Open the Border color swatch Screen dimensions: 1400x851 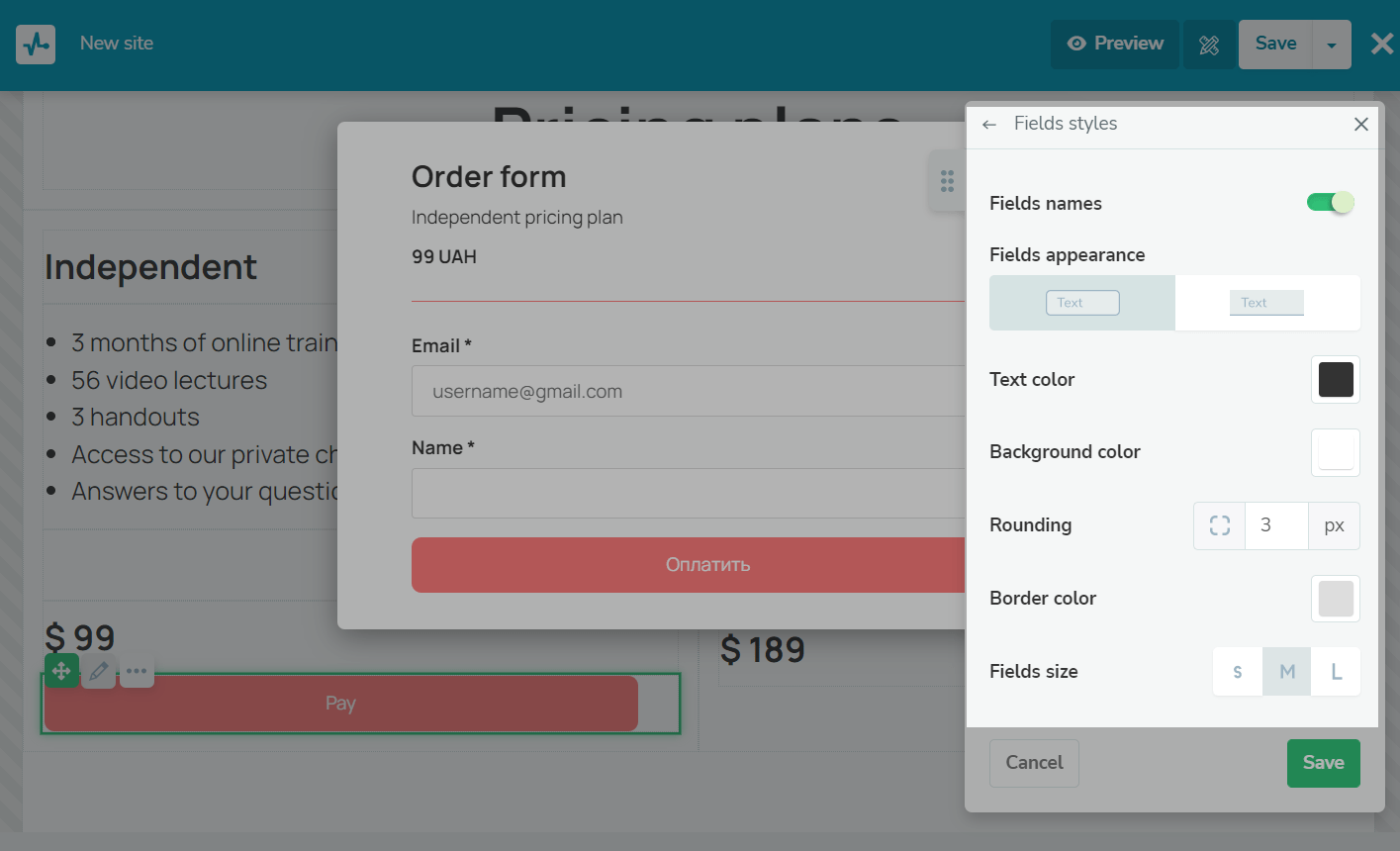[1336, 599]
